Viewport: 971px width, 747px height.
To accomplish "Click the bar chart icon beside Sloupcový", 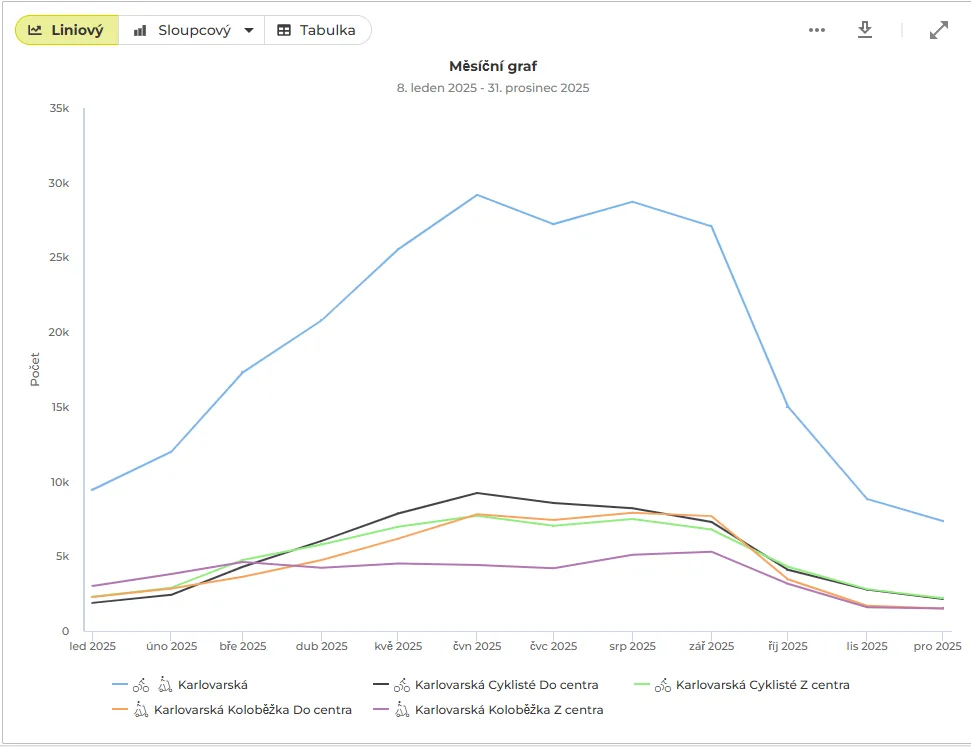I will coord(141,30).
